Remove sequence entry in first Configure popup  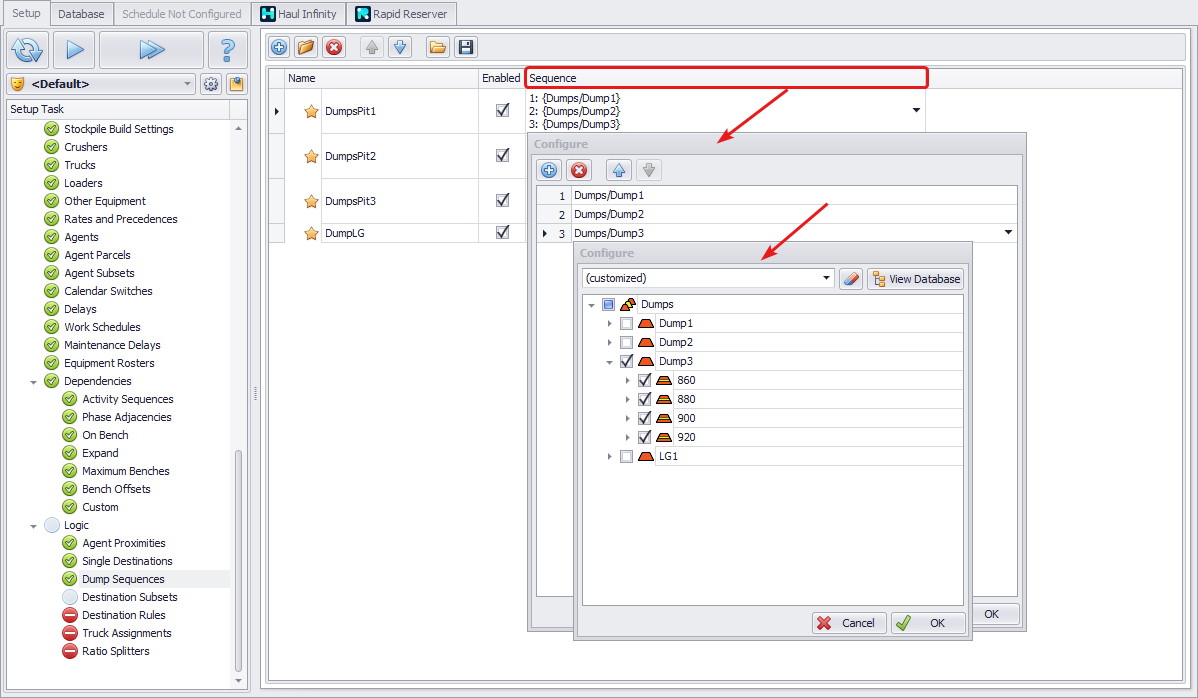pos(579,170)
